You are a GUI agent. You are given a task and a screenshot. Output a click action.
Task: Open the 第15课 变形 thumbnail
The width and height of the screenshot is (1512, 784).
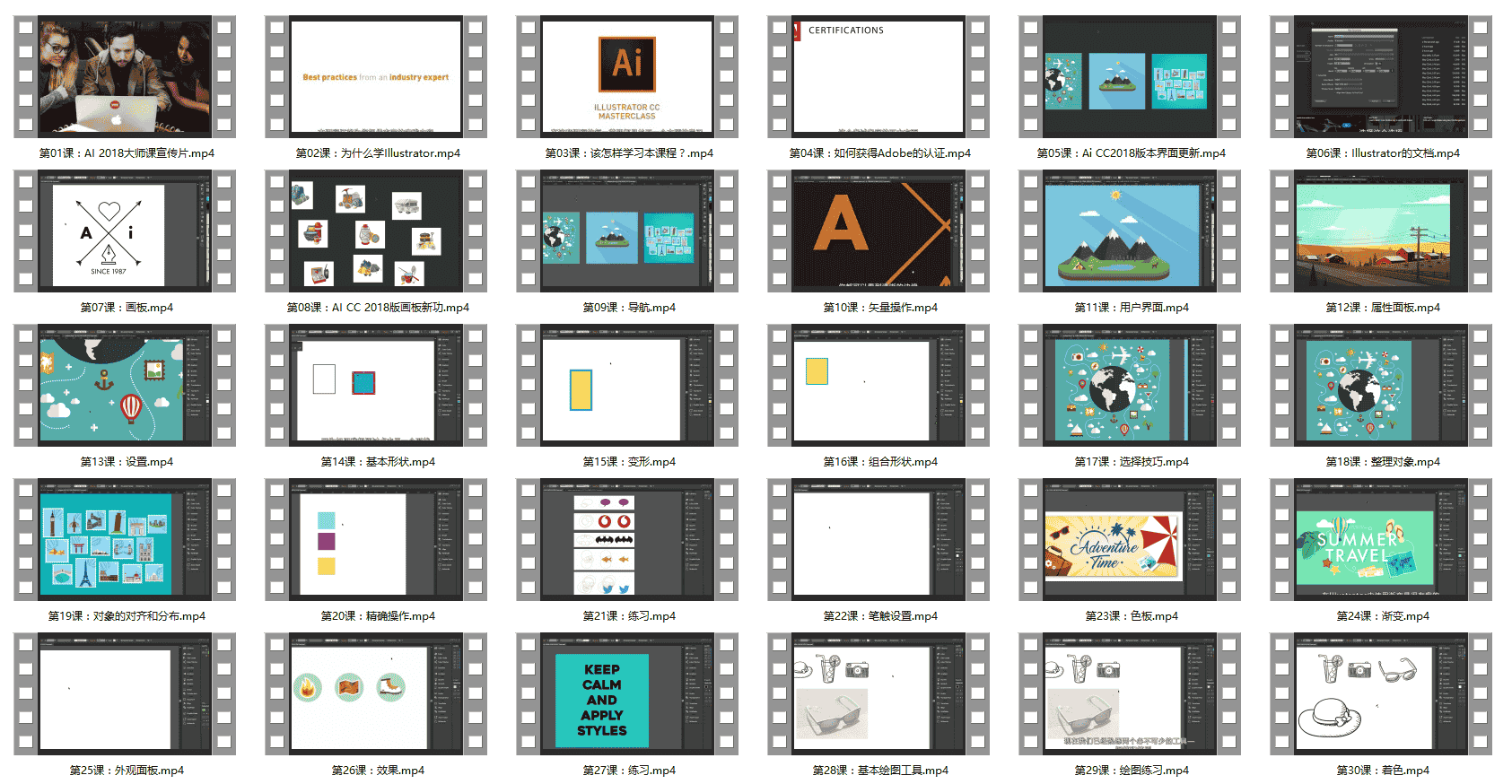[627, 385]
